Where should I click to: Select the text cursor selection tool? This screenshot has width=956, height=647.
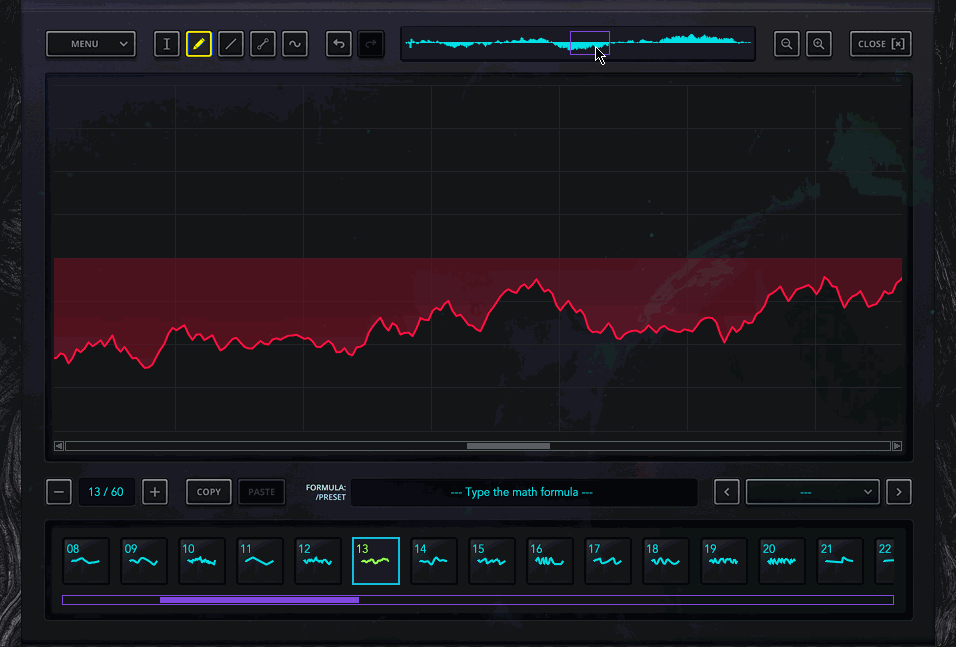pyautogui.click(x=167, y=44)
